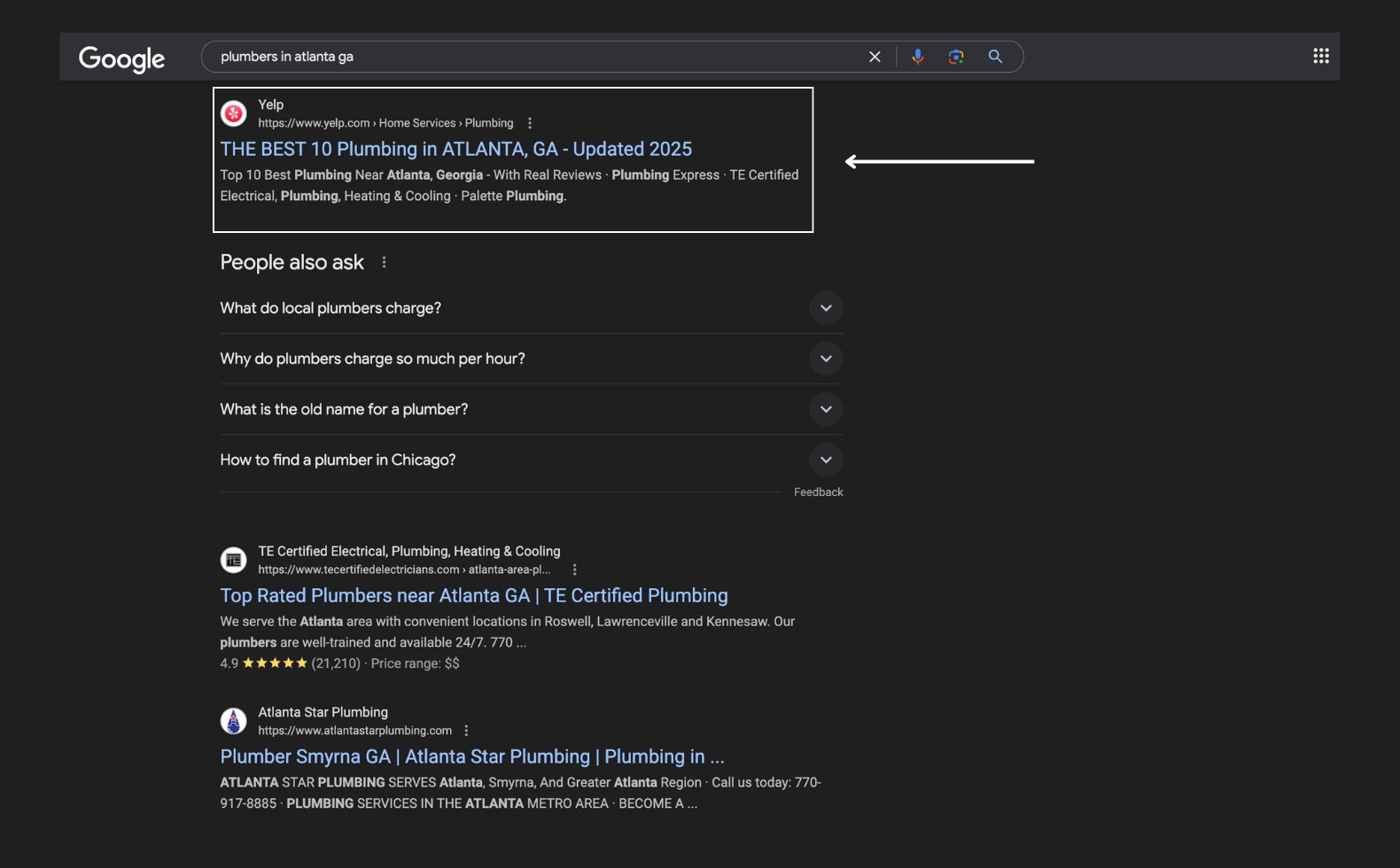1400x868 pixels.
Task: Open the Google apps grid
Action: point(1321,56)
